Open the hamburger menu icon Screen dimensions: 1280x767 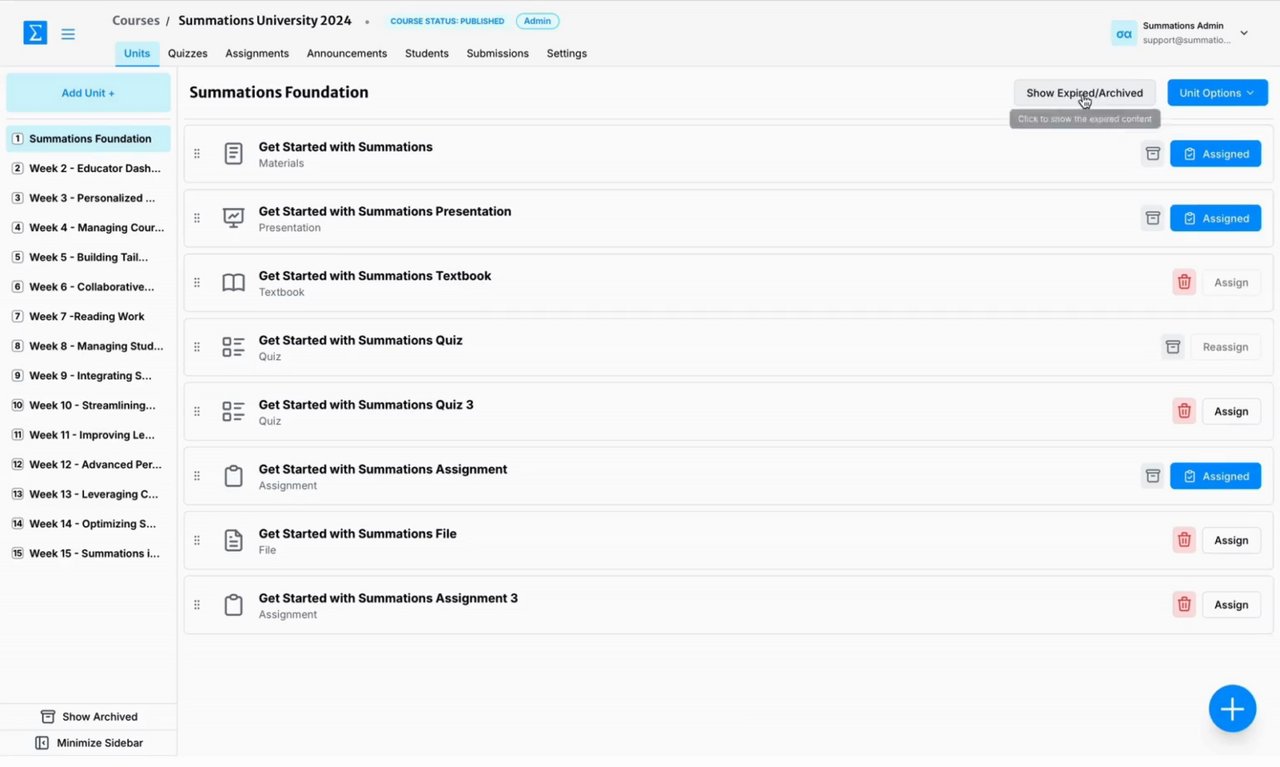tap(68, 34)
